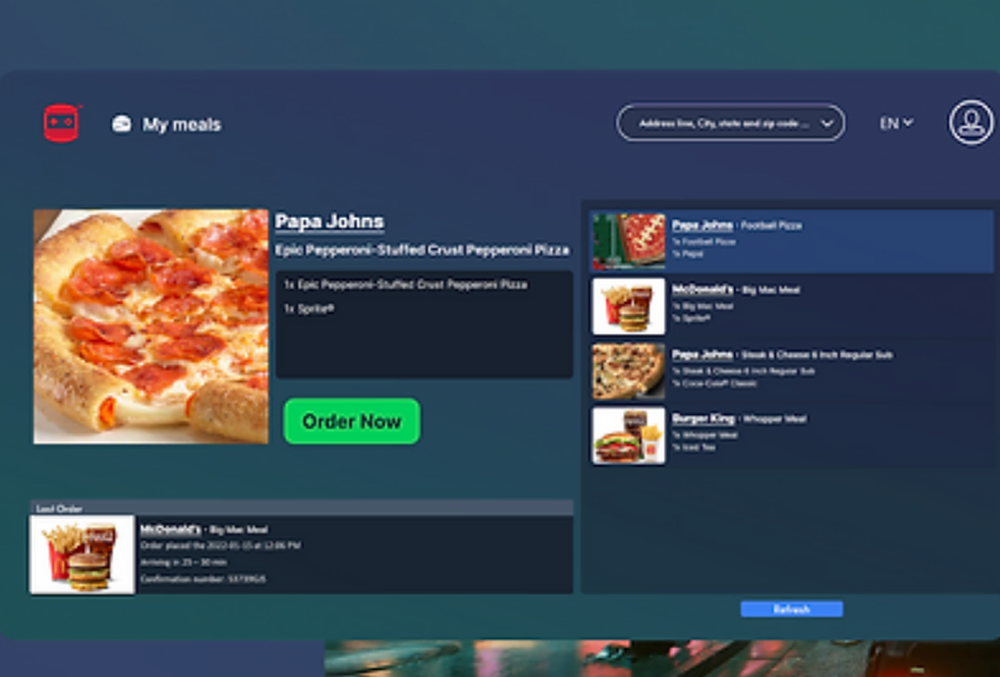Open the EN language dropdown
The width and height of the screenshot is (1000, 677).
(x=895, y=122)
